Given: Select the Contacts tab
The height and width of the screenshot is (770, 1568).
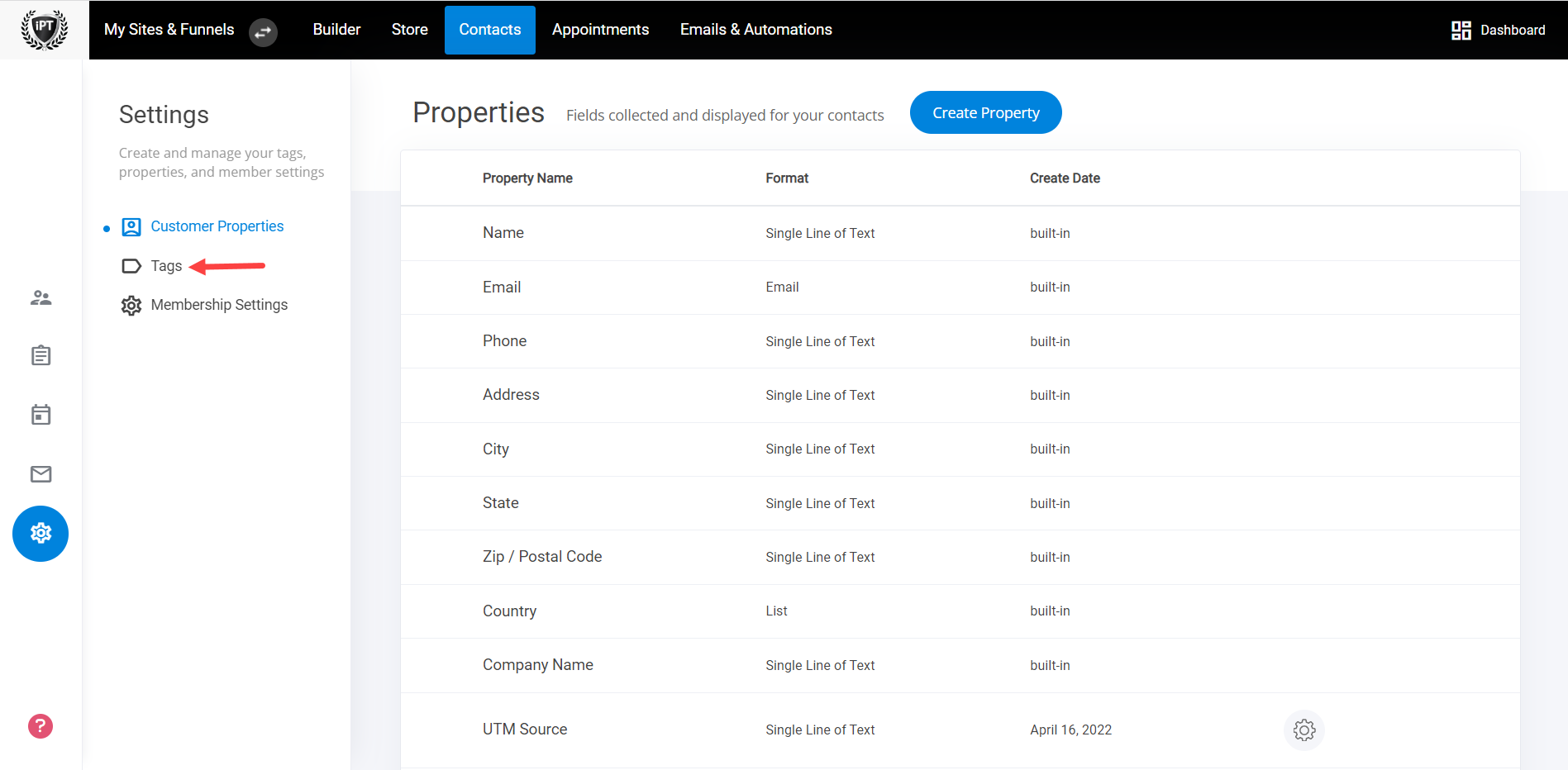Looking at the screenshot, I should click(x=490, y=30).
